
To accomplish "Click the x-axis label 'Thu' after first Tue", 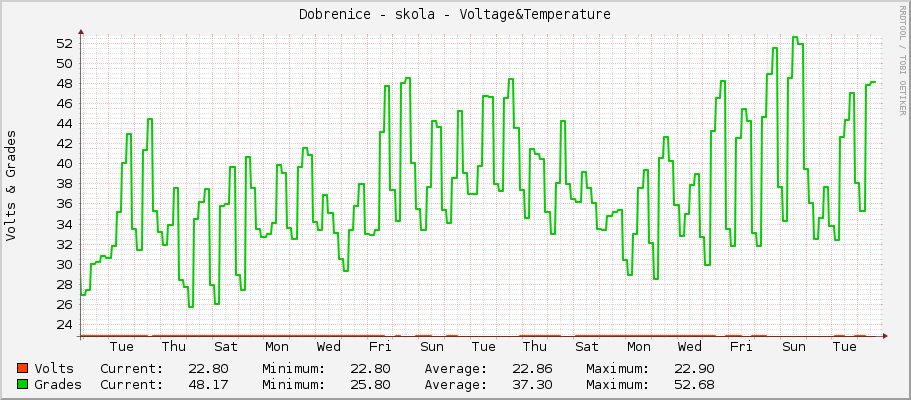I will (174, 347).
